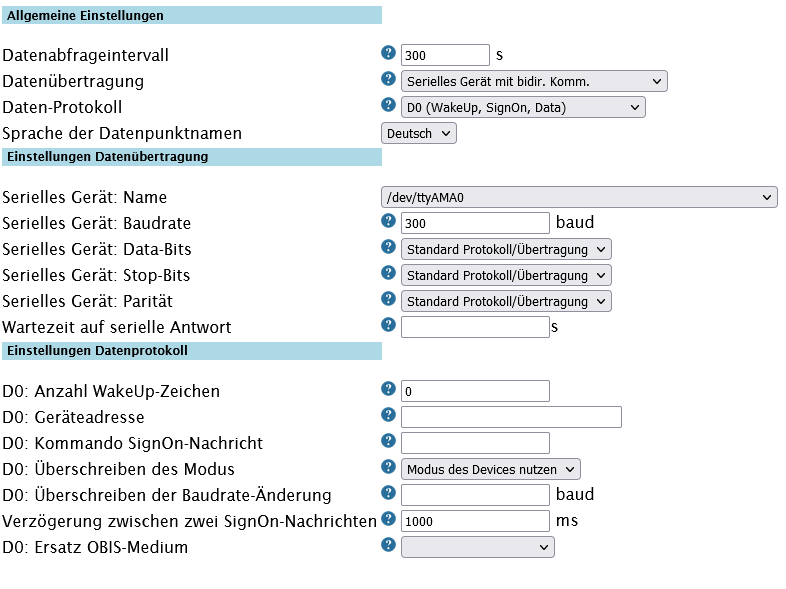Select serial device name /dev/ttyAMA0 dropdown

tap(579, 197)
